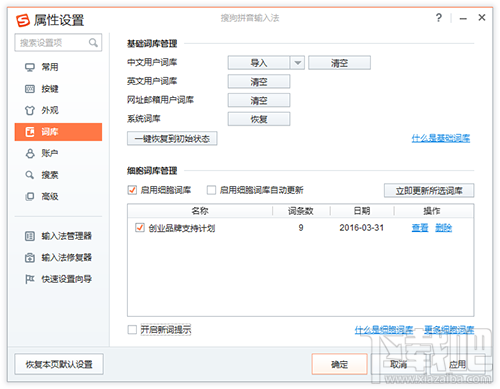Image resolution: width=500 pixels, height=389 pixels.
Task: Click the shirt icon beside 外观
Action: (30, 110)
